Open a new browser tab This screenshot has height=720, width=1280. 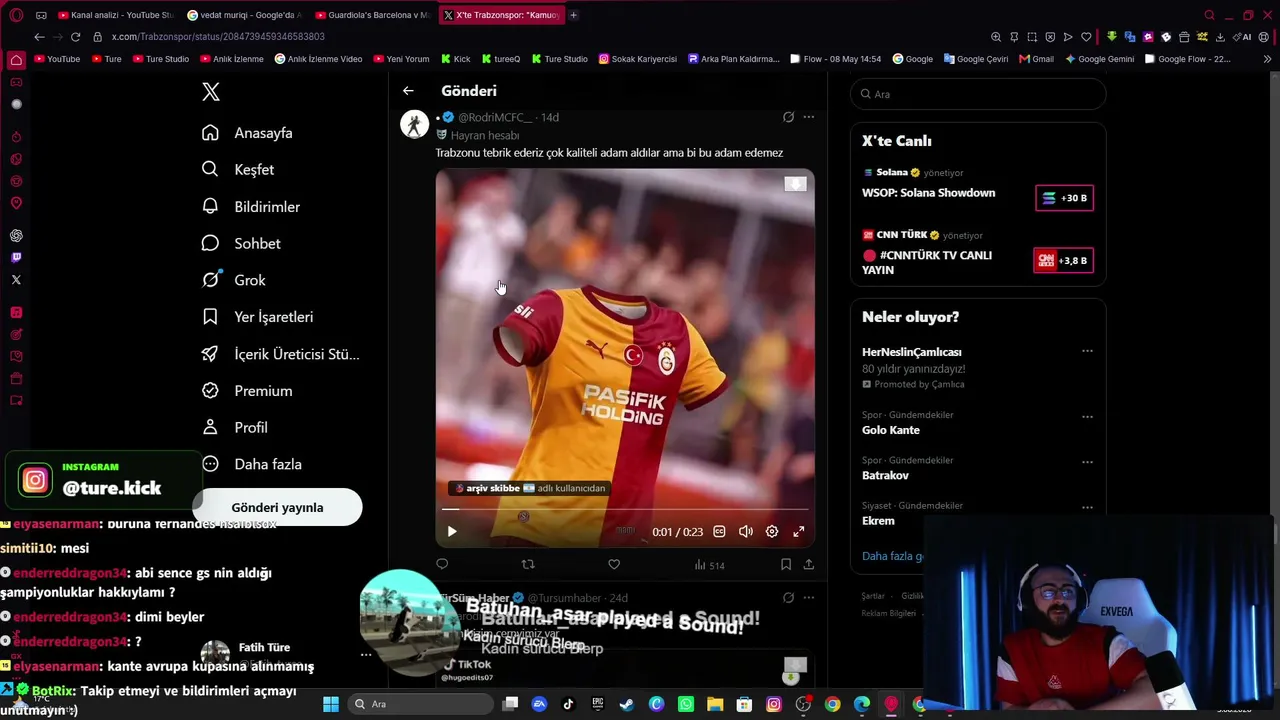[x=573, y=15]
